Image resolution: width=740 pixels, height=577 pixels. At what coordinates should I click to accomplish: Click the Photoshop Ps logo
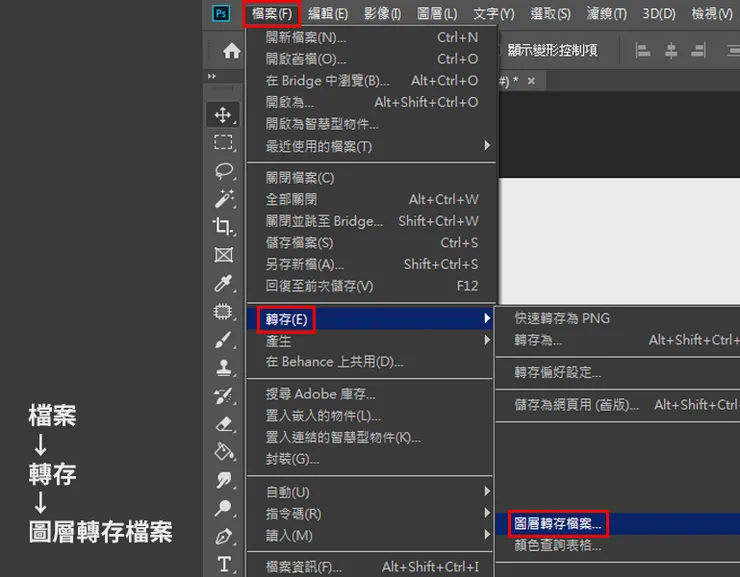221,13
